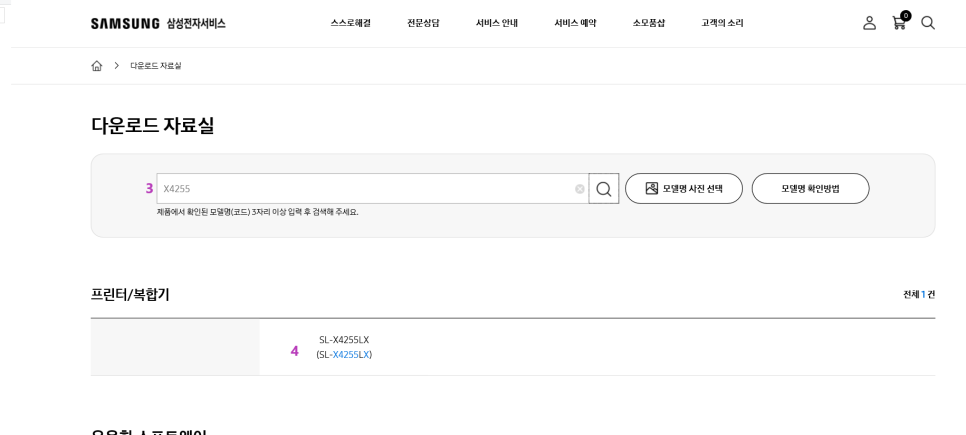Open the 전문상담 menu
The image size is (966, 435).
pyautogui.click(x=423, y=23)
